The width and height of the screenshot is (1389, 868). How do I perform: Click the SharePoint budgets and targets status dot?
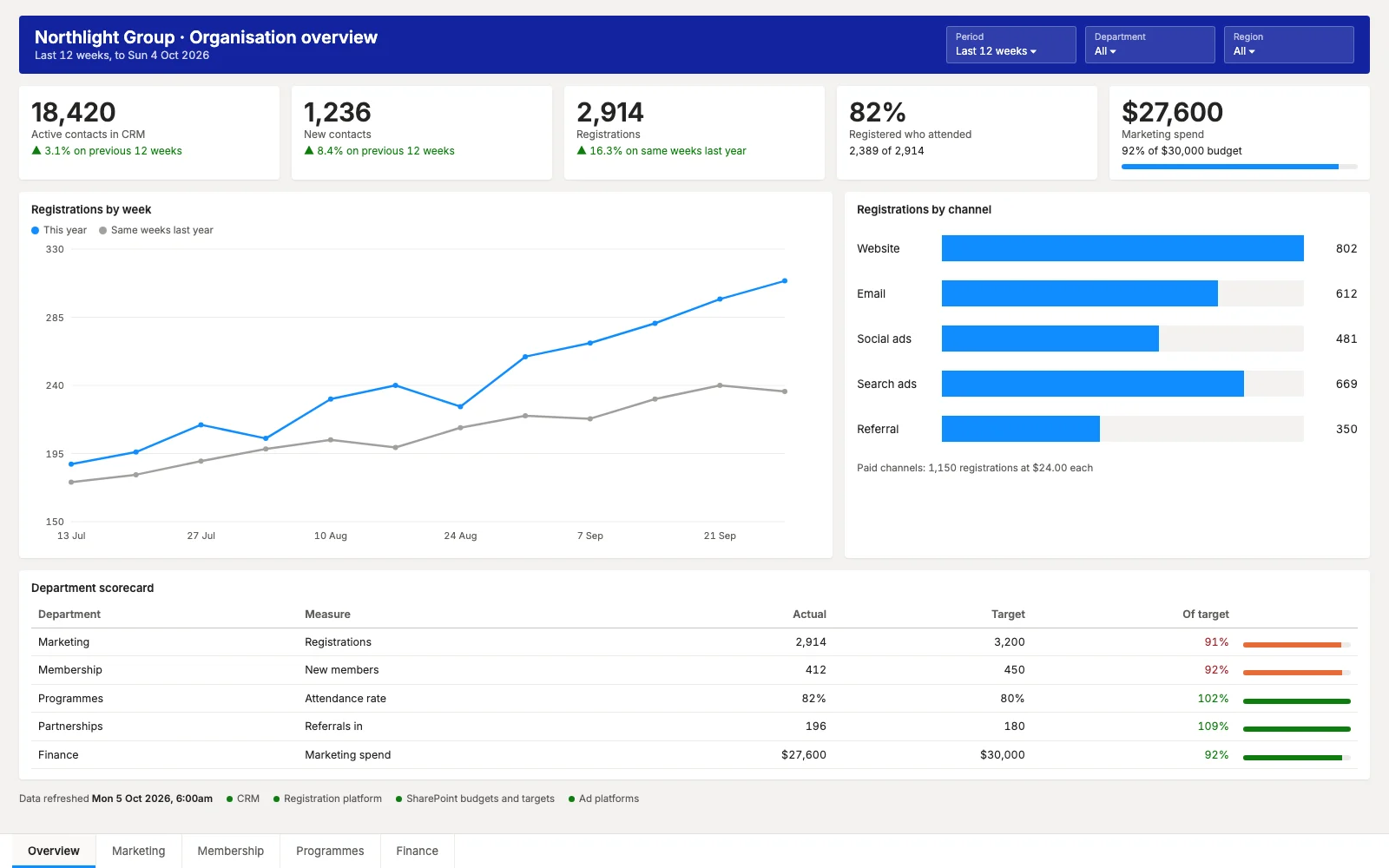[398, 799]
